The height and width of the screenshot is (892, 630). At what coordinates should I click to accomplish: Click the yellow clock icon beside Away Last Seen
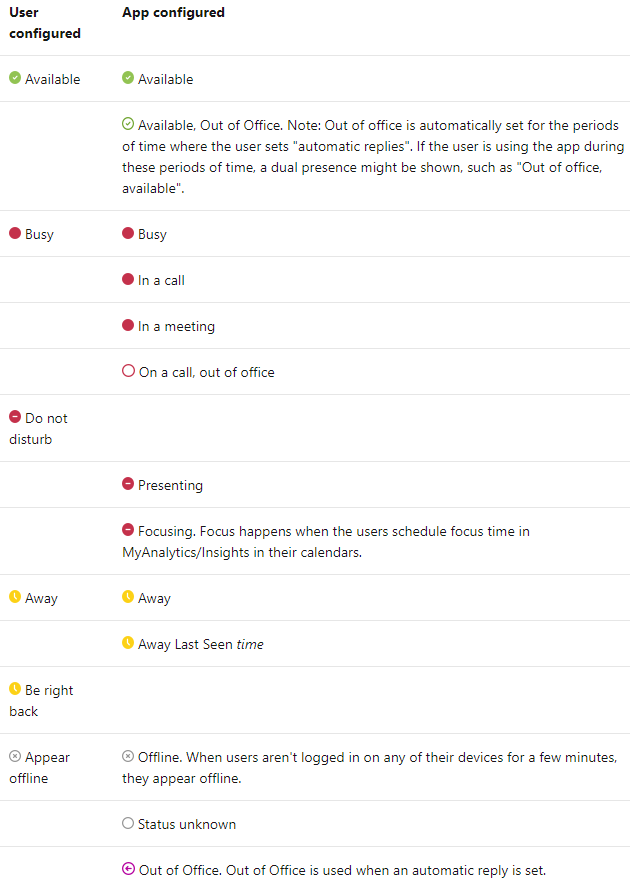[128, 643]
